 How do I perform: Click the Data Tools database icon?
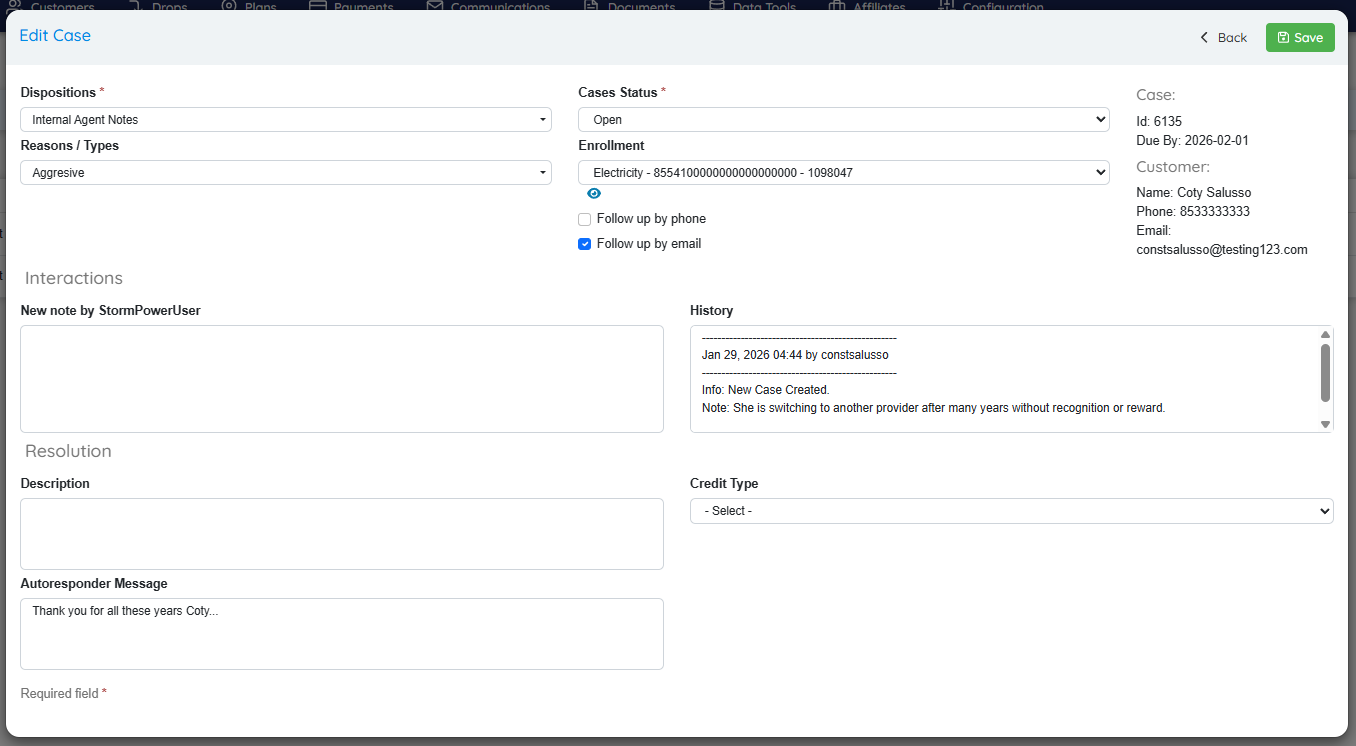coord(716,6)
